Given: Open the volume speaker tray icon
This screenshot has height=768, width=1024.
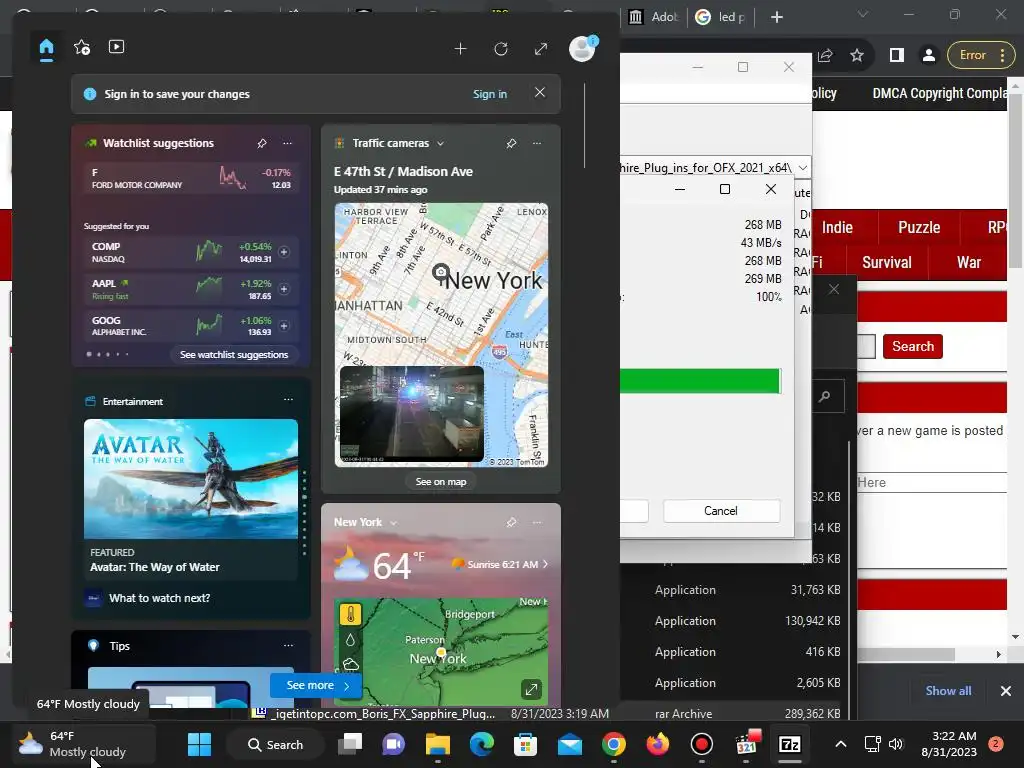Looking at the screenshot, I should pos(896,744).
